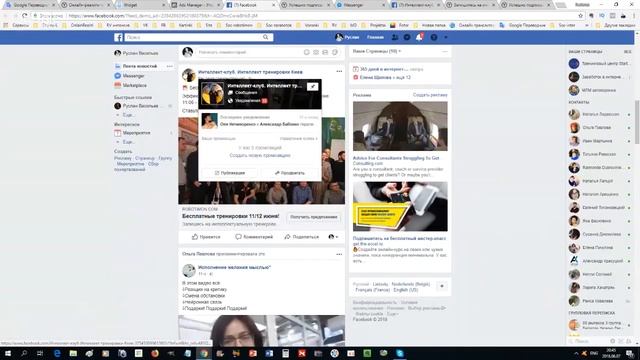Screen dimensions: 640x360
Task: Click Продвигать button in hover card
Action: point(290,173)
